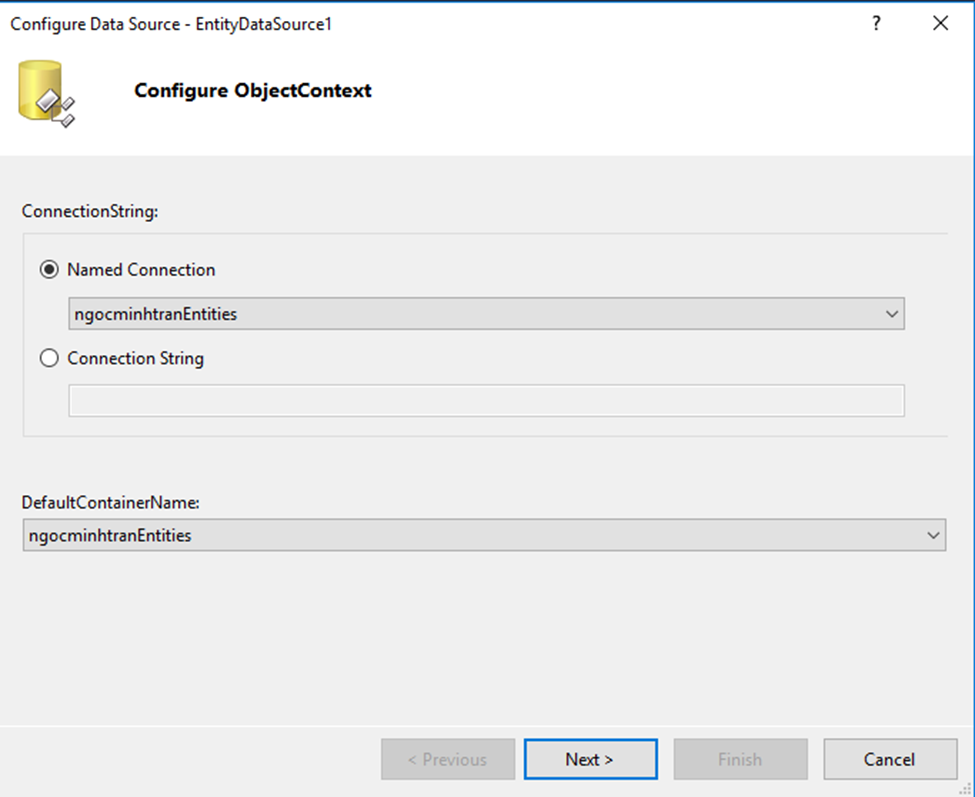Close the Configure Data Source dialog
The width and height of the screenshot is (975, 797).
[x=941, y=24]
